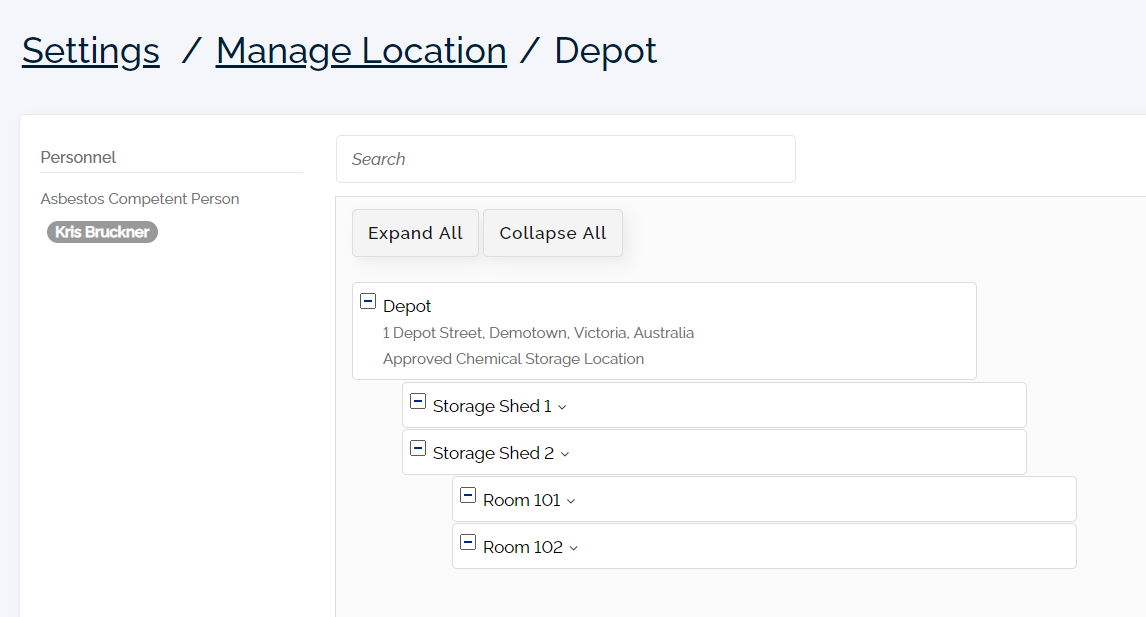1146x617 pixels.
Task: Select the Kris Bruckner personnel tag
Action: pyautogui.click(x=101, y=231)
